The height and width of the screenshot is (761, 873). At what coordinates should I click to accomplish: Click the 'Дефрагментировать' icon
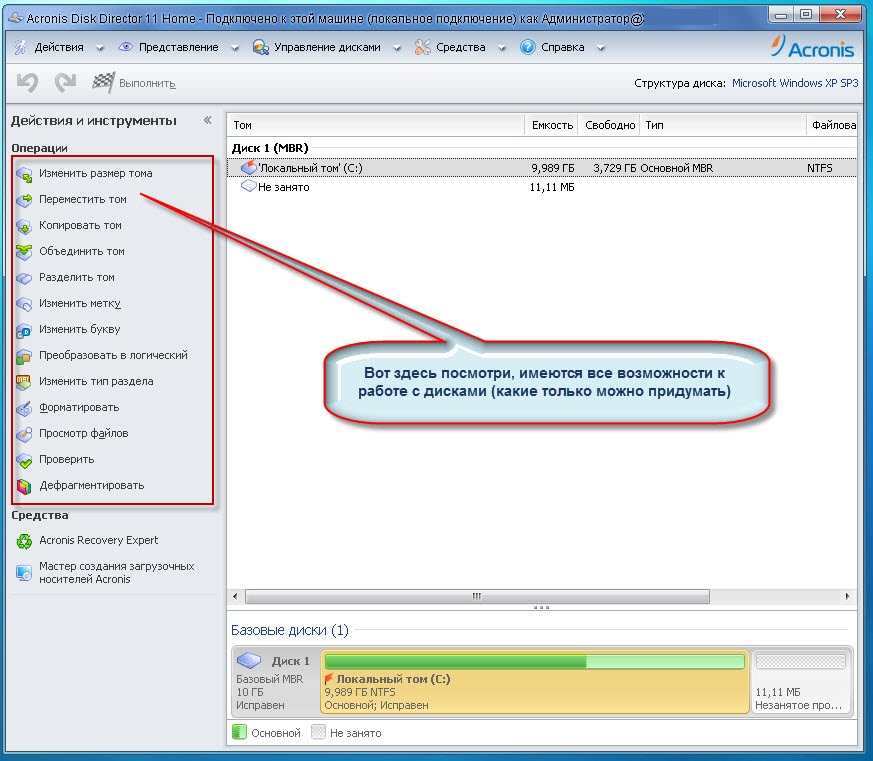click(x=24, y=486)
